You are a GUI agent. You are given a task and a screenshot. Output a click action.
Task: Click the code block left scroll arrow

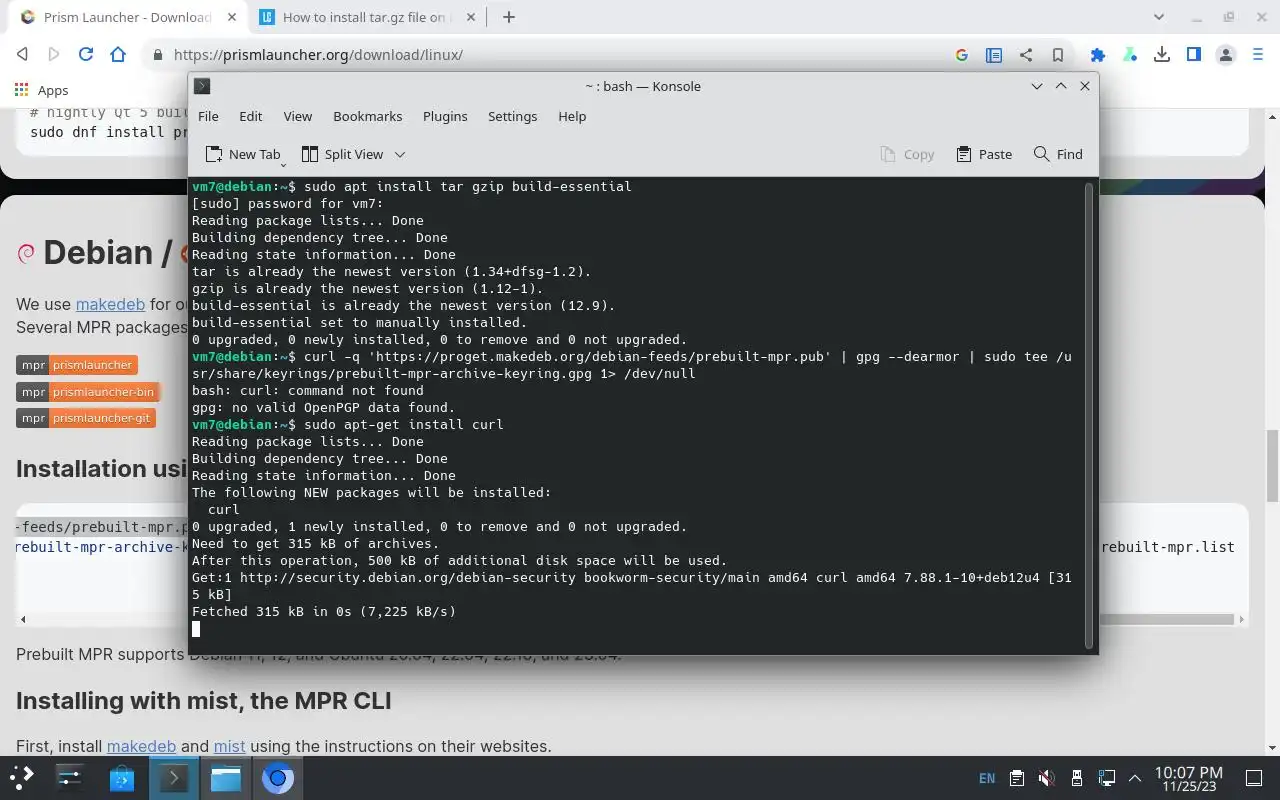[23, 620]
